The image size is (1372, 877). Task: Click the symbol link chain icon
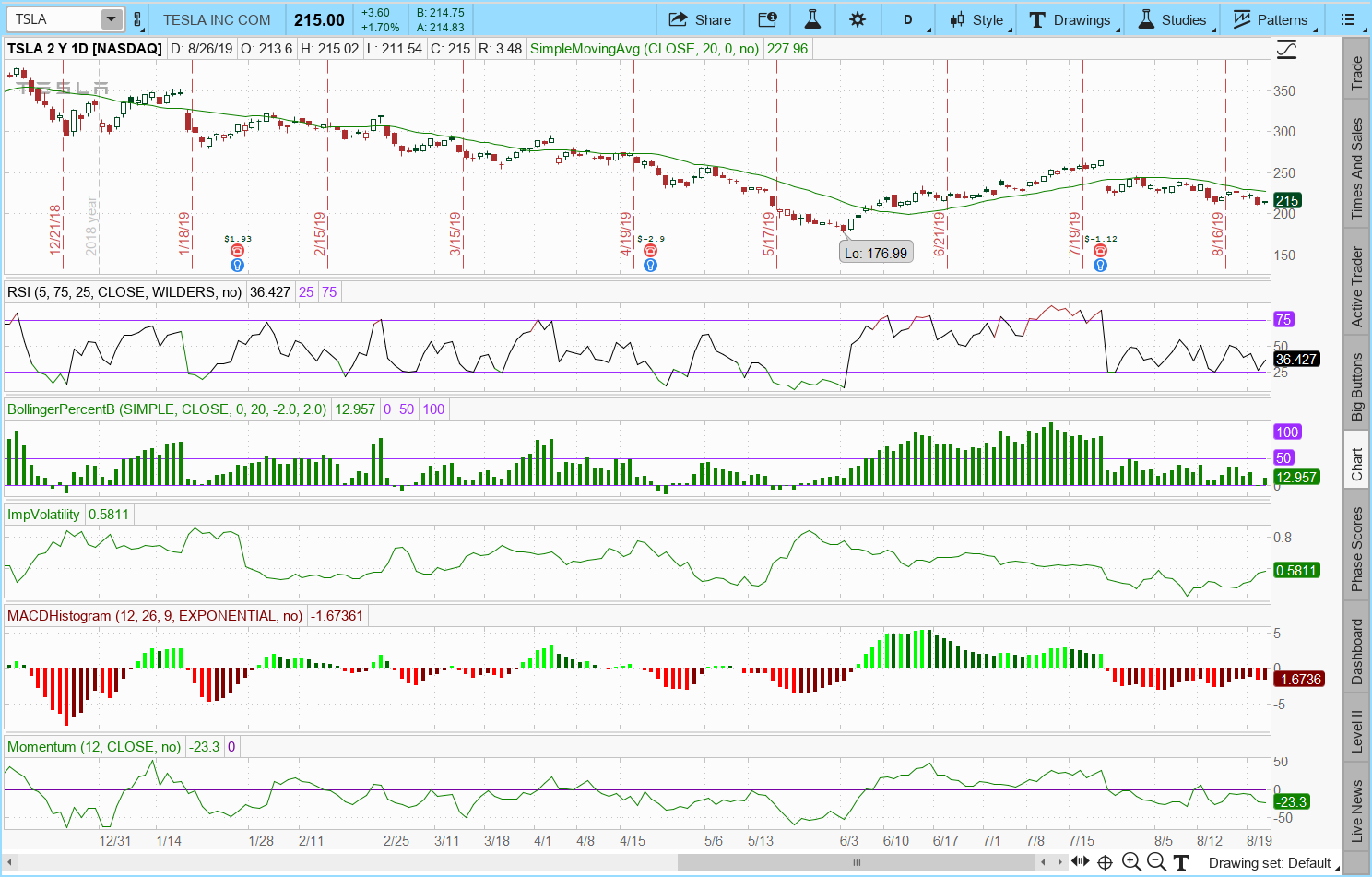[137, 19]
